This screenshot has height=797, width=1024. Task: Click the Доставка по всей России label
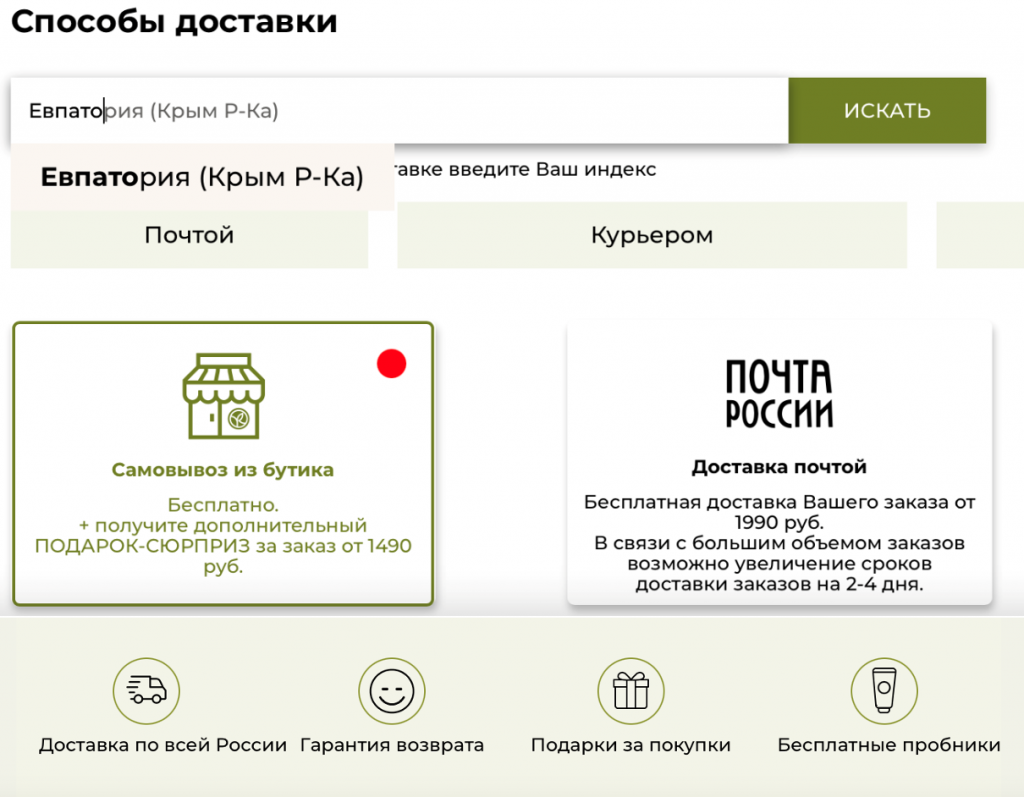click(163, 745)
